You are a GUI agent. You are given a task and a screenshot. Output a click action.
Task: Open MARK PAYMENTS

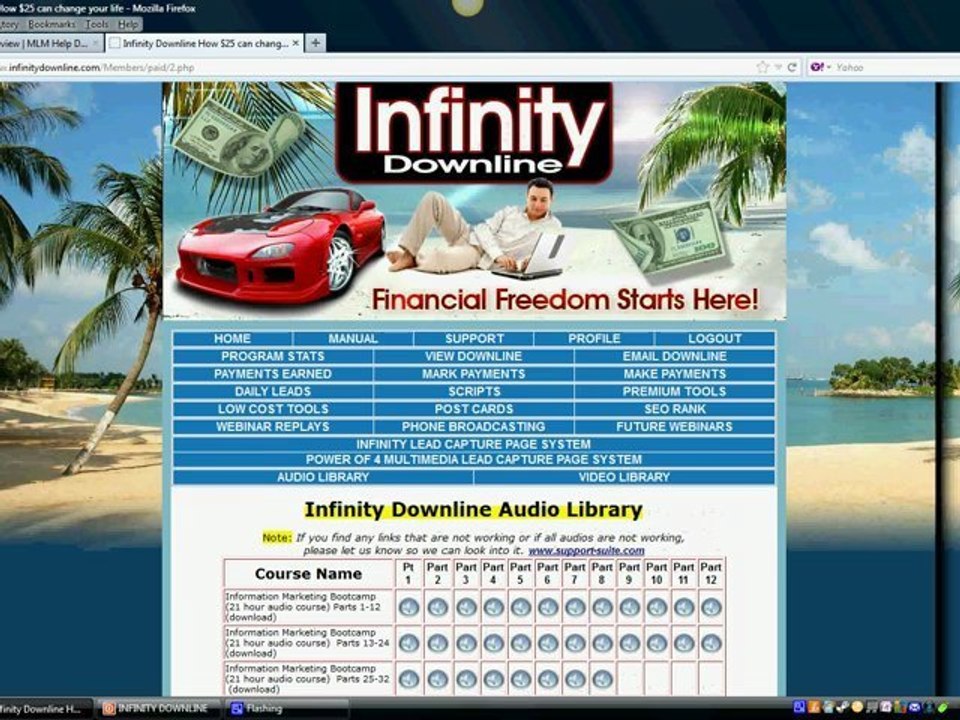474,374
